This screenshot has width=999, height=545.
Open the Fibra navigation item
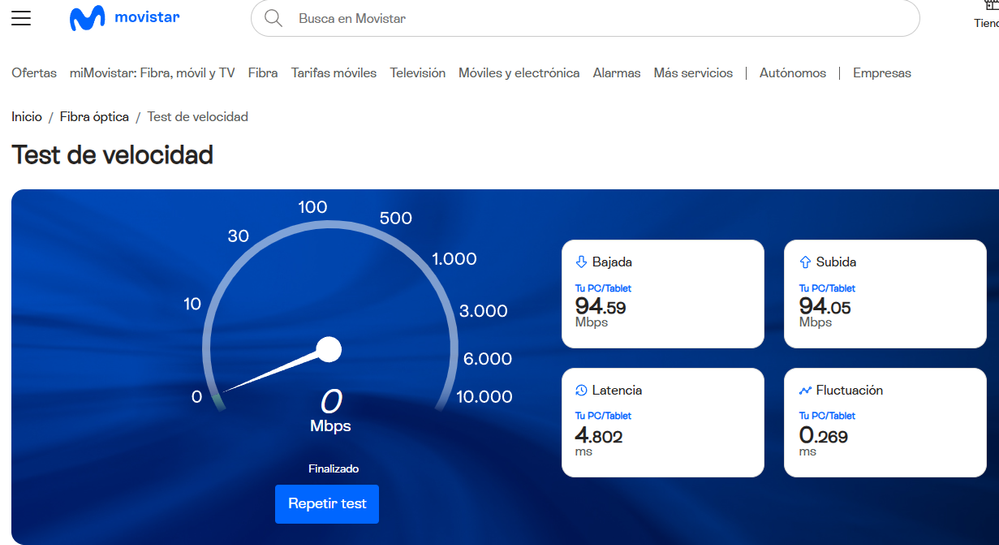point(263,73)
